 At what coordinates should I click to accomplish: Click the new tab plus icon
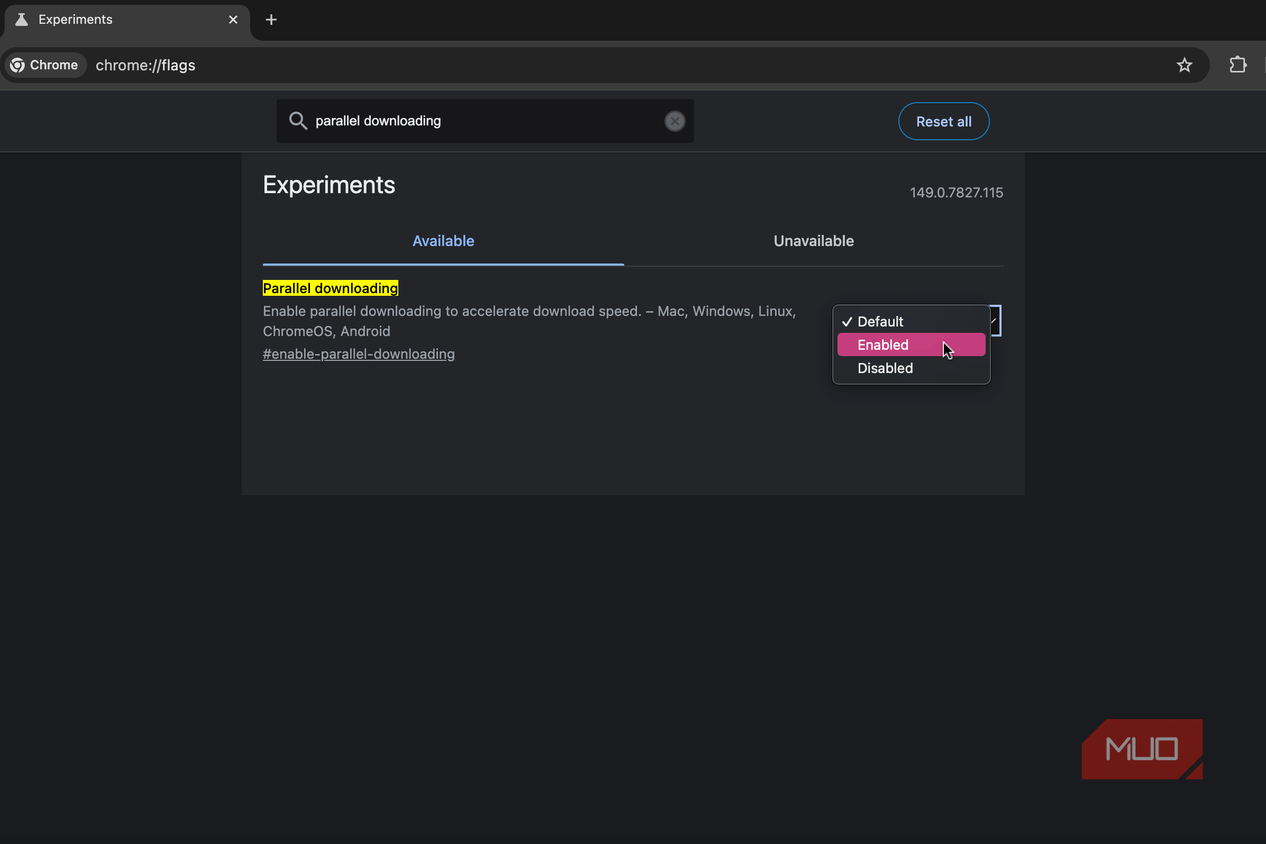(x=271, y=20)
